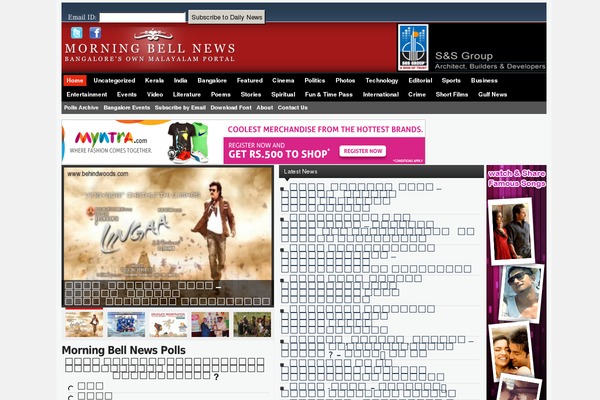Open Fun & Time Pass category
Screen dimensions: 600x400
click(x=329, y=95)
